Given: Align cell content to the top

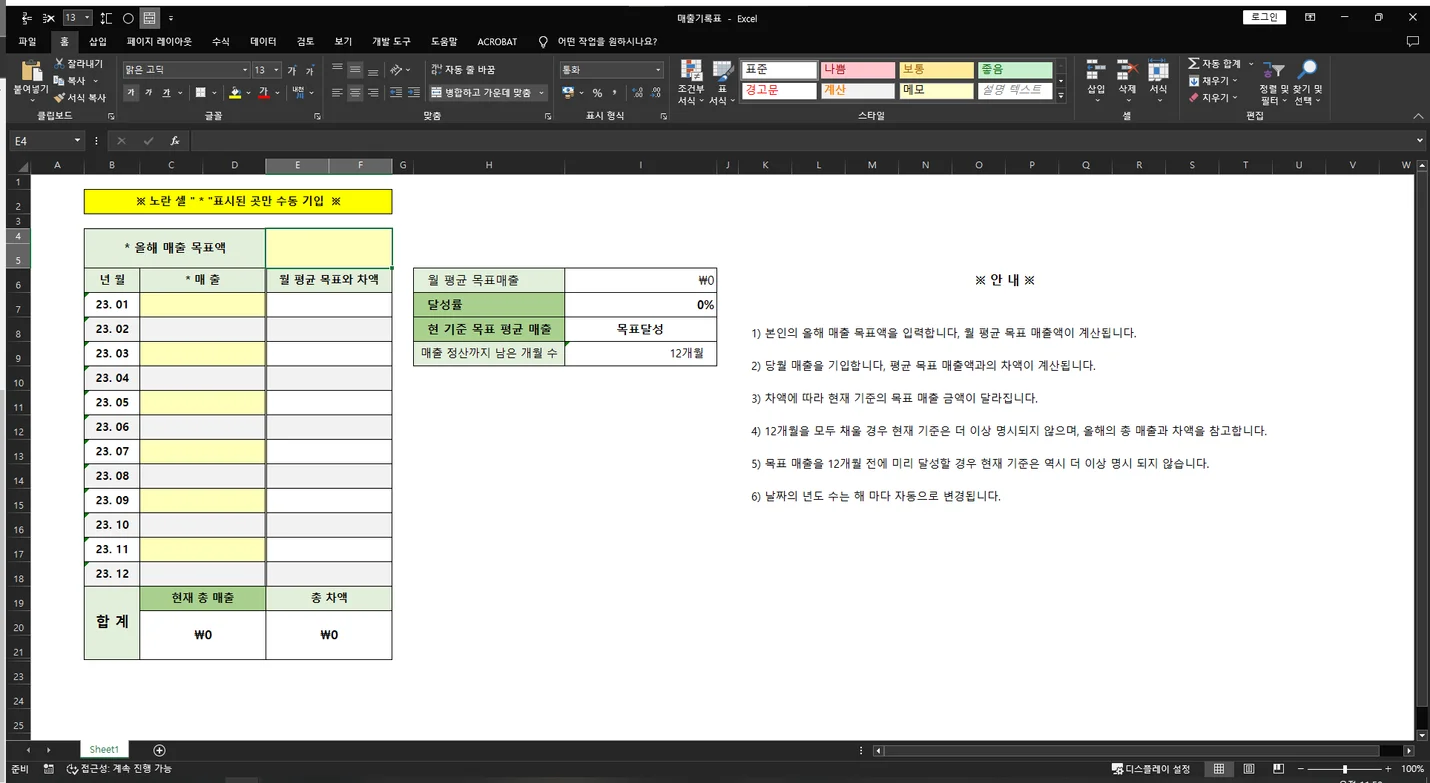Looking at the screenshot, I should [337, 70].
